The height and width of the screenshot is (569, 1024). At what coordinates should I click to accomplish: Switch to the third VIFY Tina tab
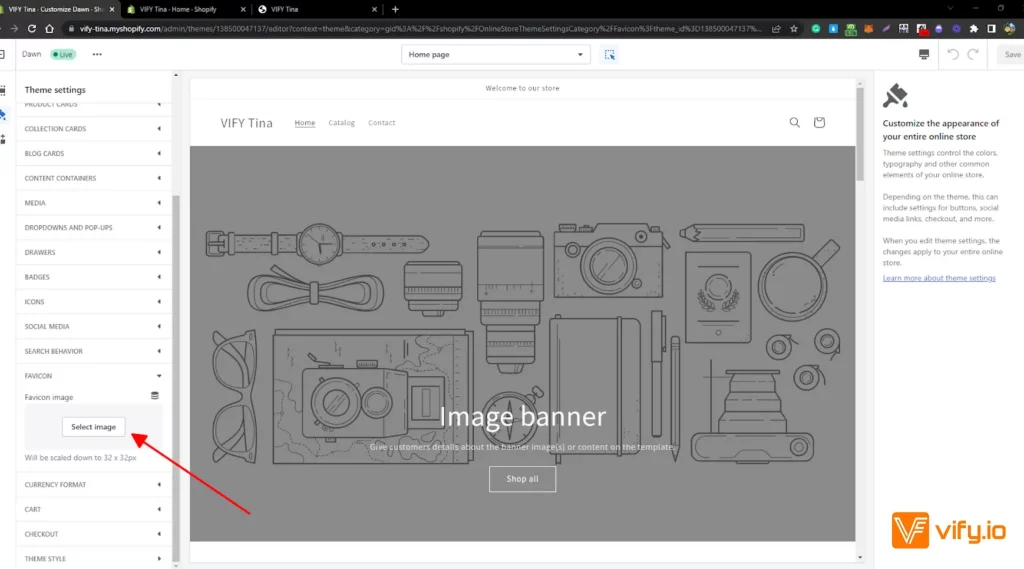coord(317,9)
